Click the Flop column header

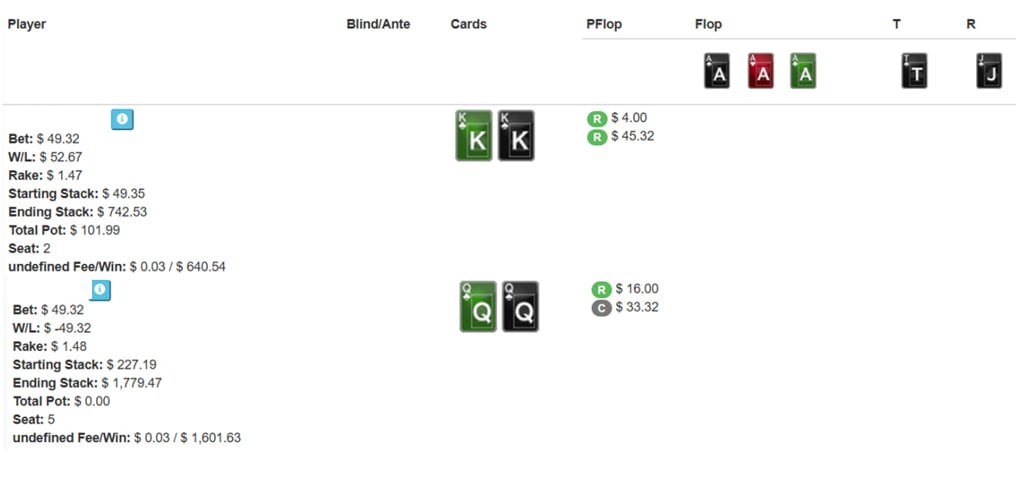click(708, 24)
